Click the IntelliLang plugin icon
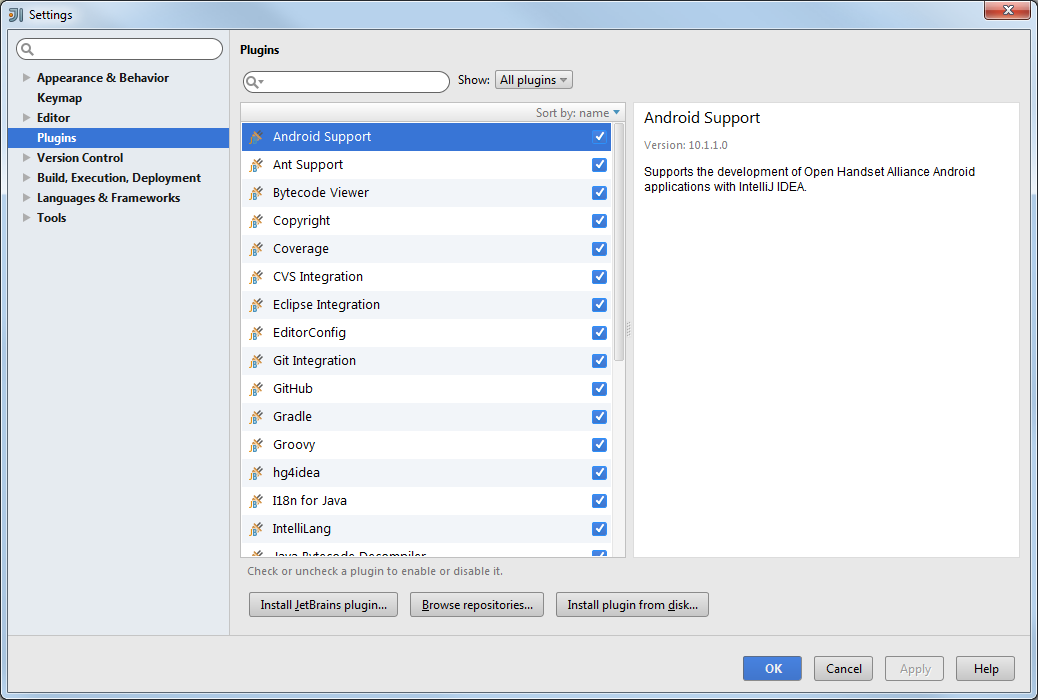The height and width of the screenshot is (700, 1038). tap(256, 529)
